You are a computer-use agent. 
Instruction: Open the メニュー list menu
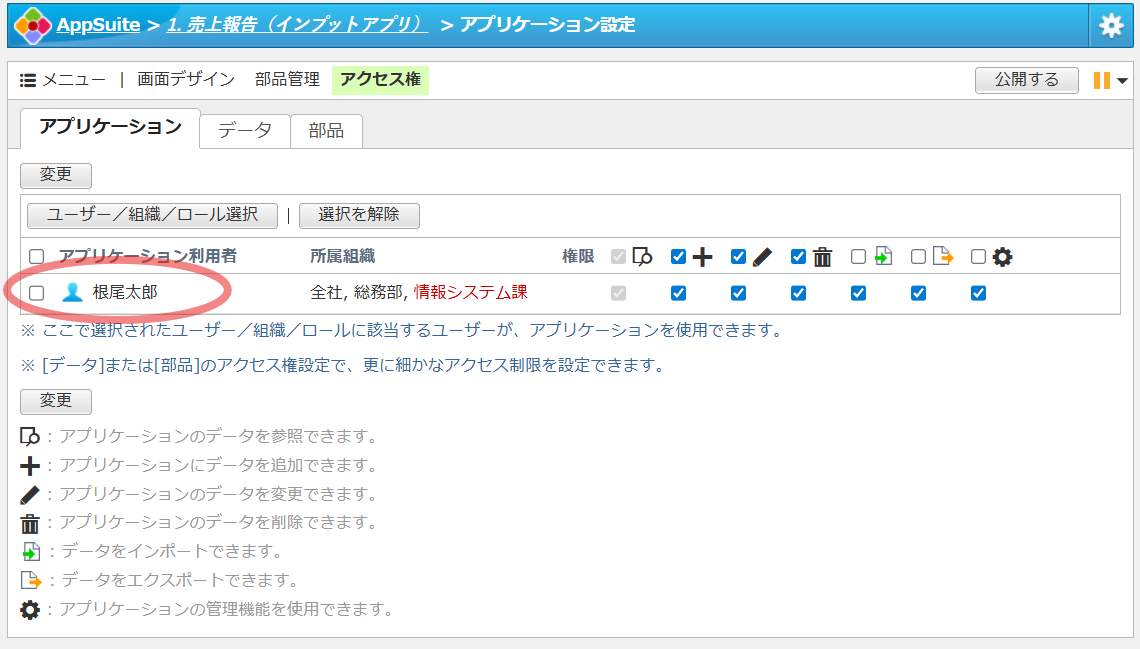tap(63, 79)
